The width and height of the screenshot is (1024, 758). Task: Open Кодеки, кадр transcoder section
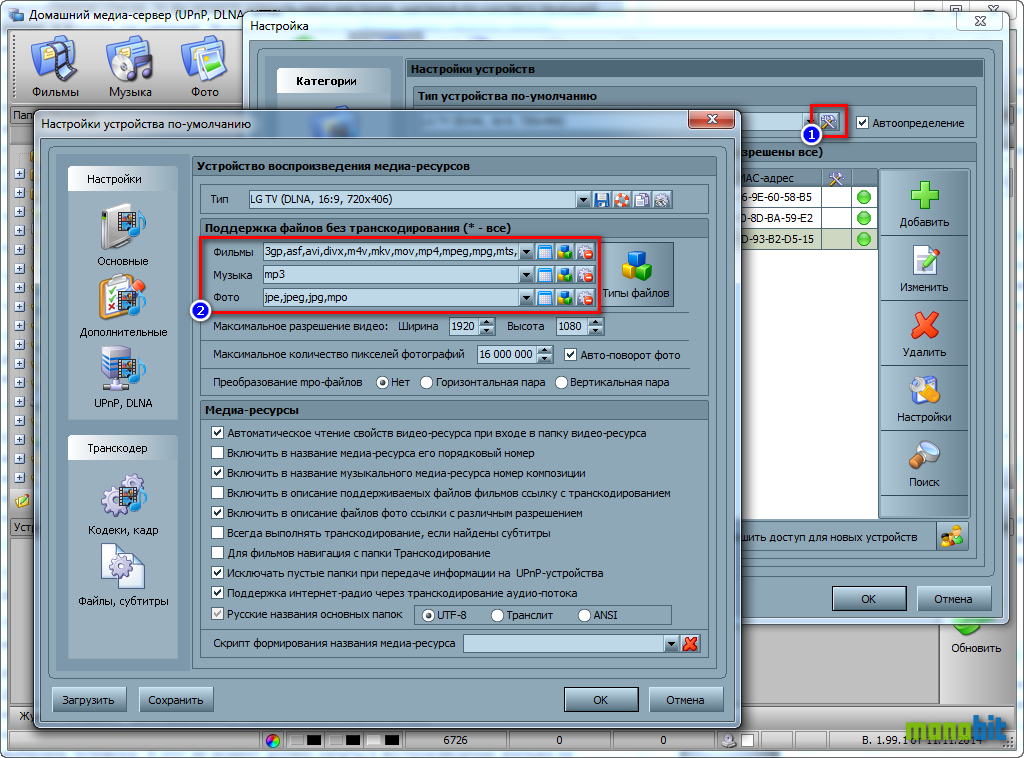tap(123, 504)
